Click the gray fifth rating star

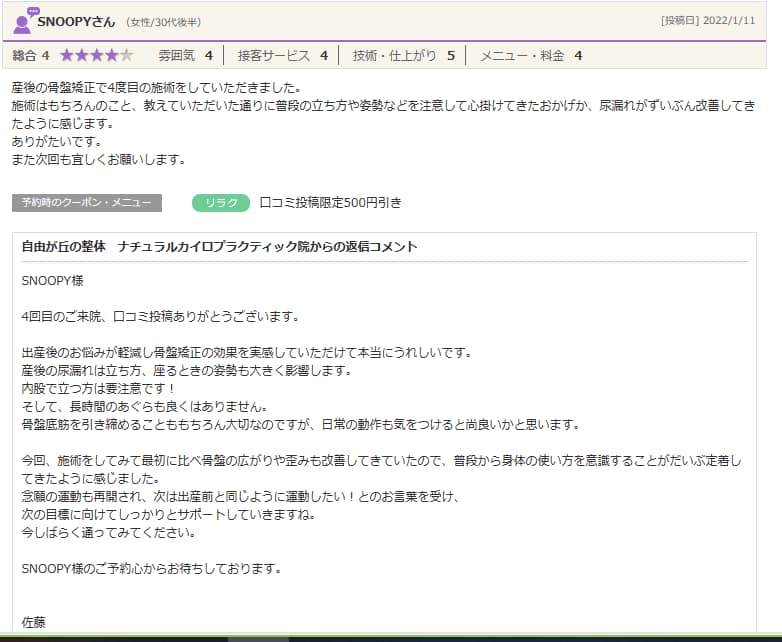(126, 56)
